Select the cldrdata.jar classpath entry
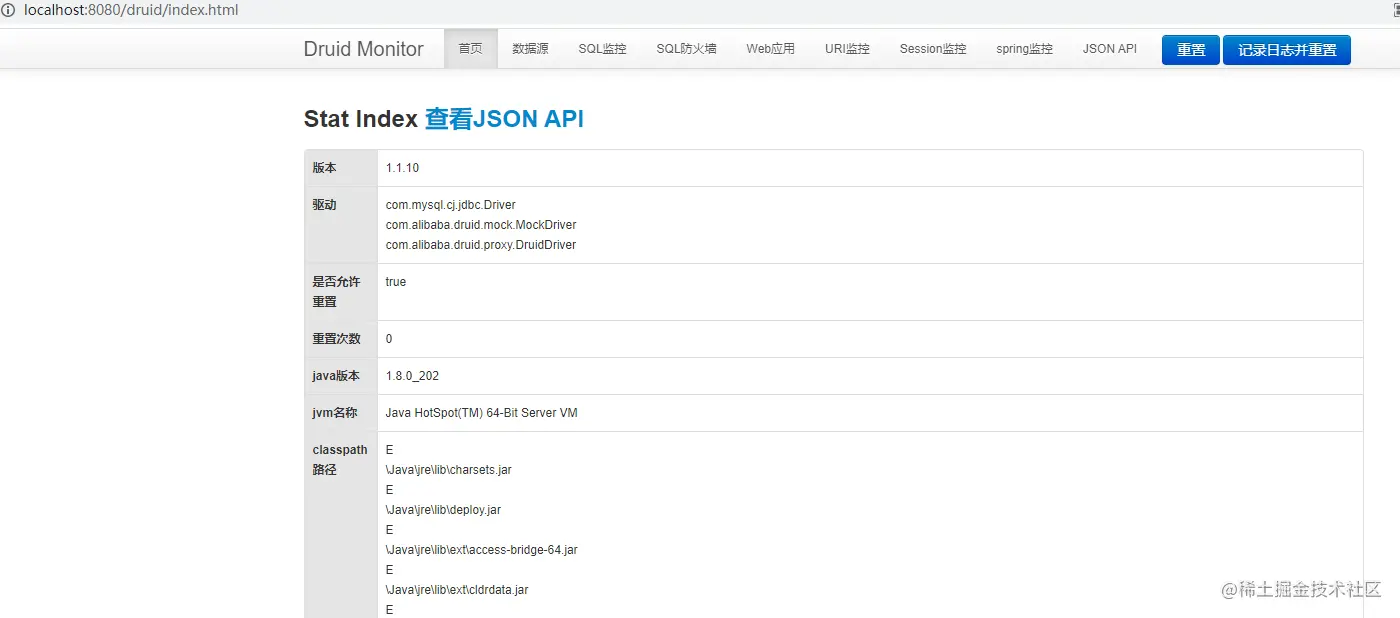Image resolution: width=1400 pixels, height=618 pixels. click(457, 590)
